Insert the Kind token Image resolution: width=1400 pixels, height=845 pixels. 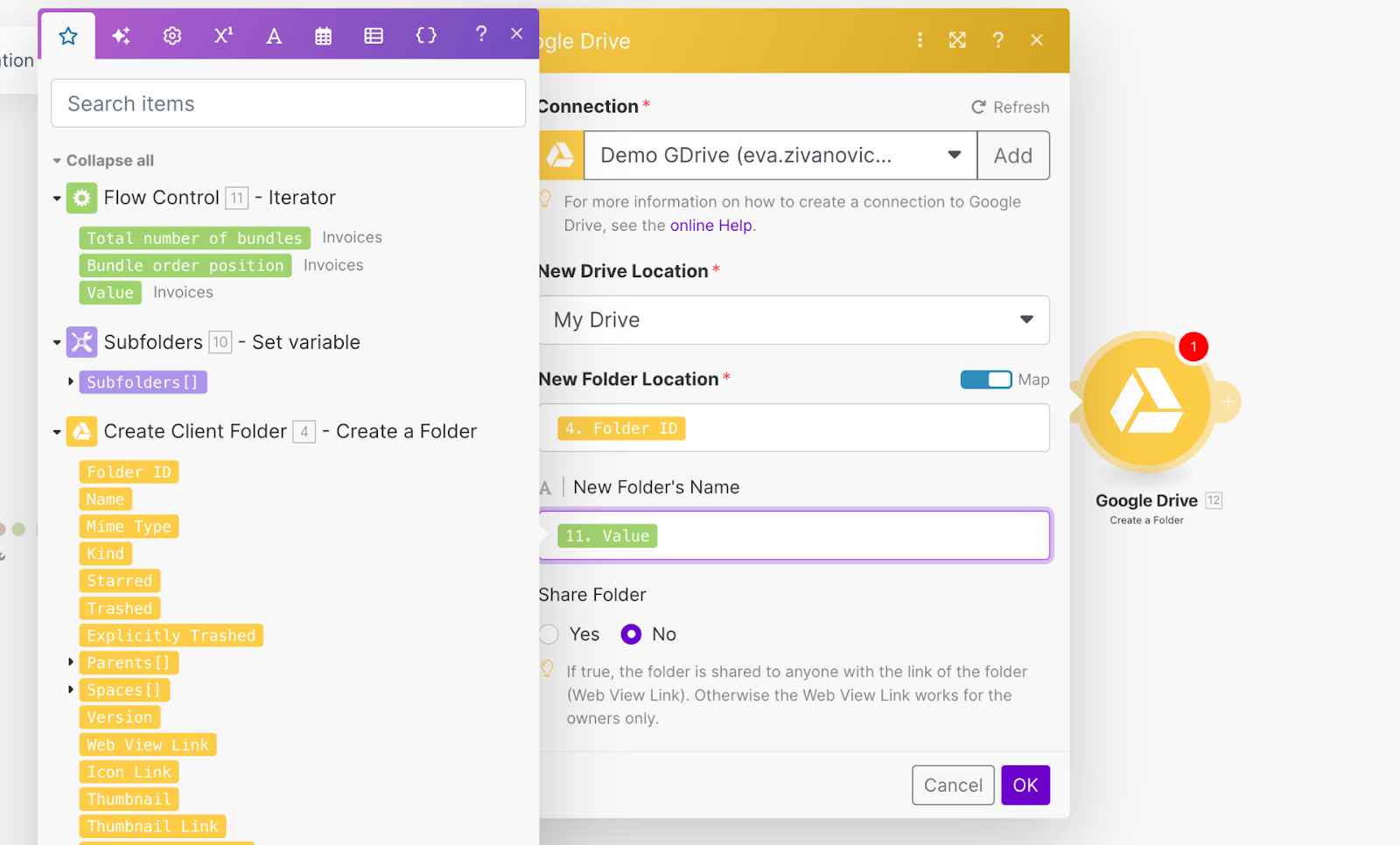coord(105,554)
